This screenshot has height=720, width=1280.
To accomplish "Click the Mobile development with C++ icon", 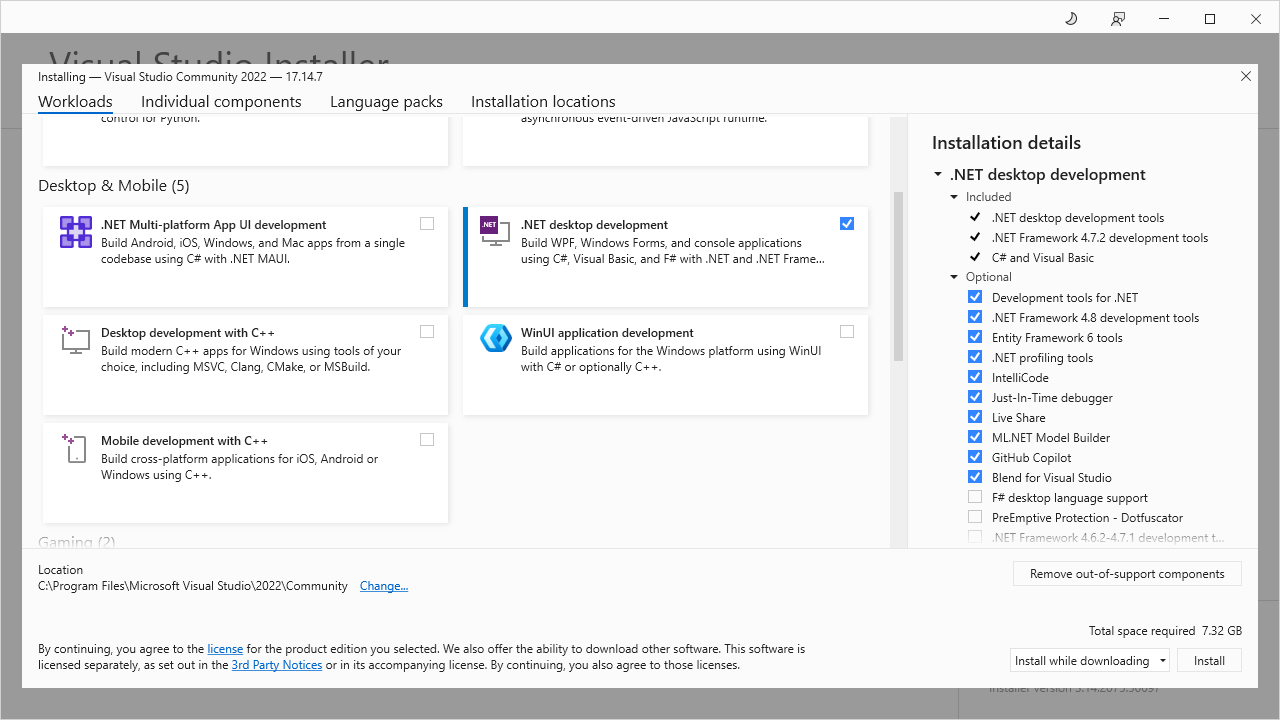I will point(76,448).
